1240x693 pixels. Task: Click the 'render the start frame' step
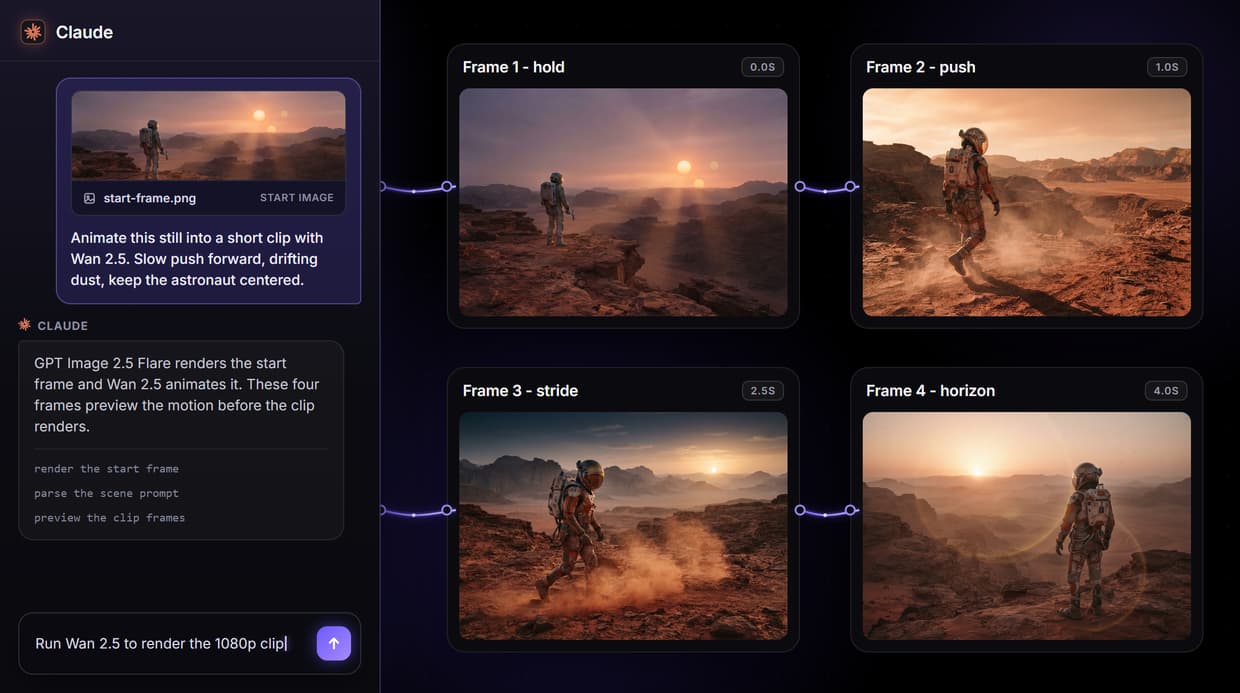[x=107, y=469]
